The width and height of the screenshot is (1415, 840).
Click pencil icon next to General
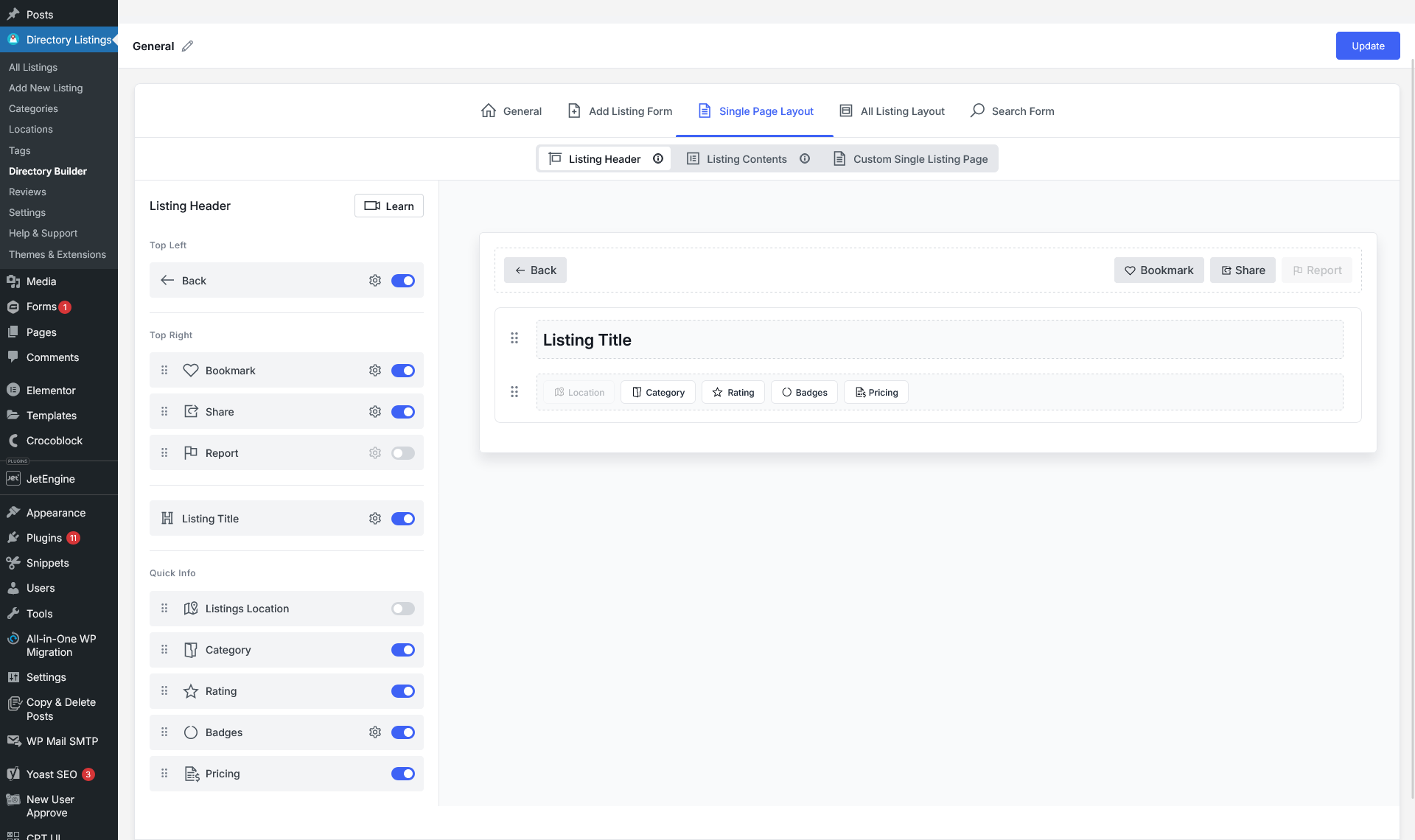(x=188, y=46)
